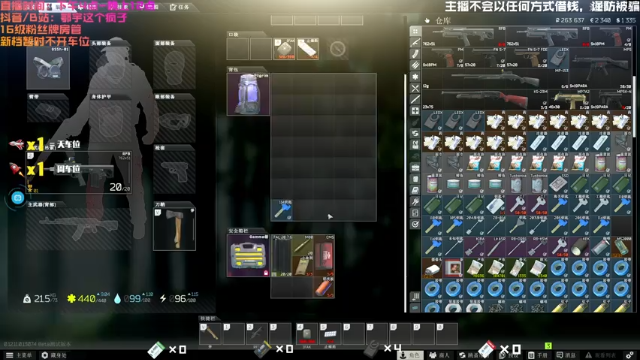Select the MP-153 black shotgun
Image resolution: width=640 pixels, height=360 pixels.
coord(495,78)
